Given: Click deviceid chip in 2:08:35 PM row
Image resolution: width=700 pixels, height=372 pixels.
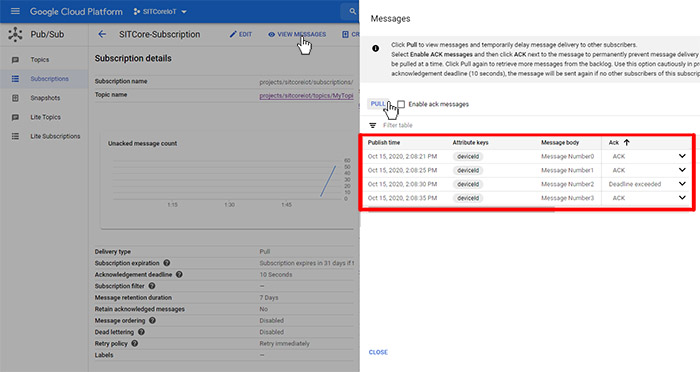Looking at the screenshot, I should [468, 198].
